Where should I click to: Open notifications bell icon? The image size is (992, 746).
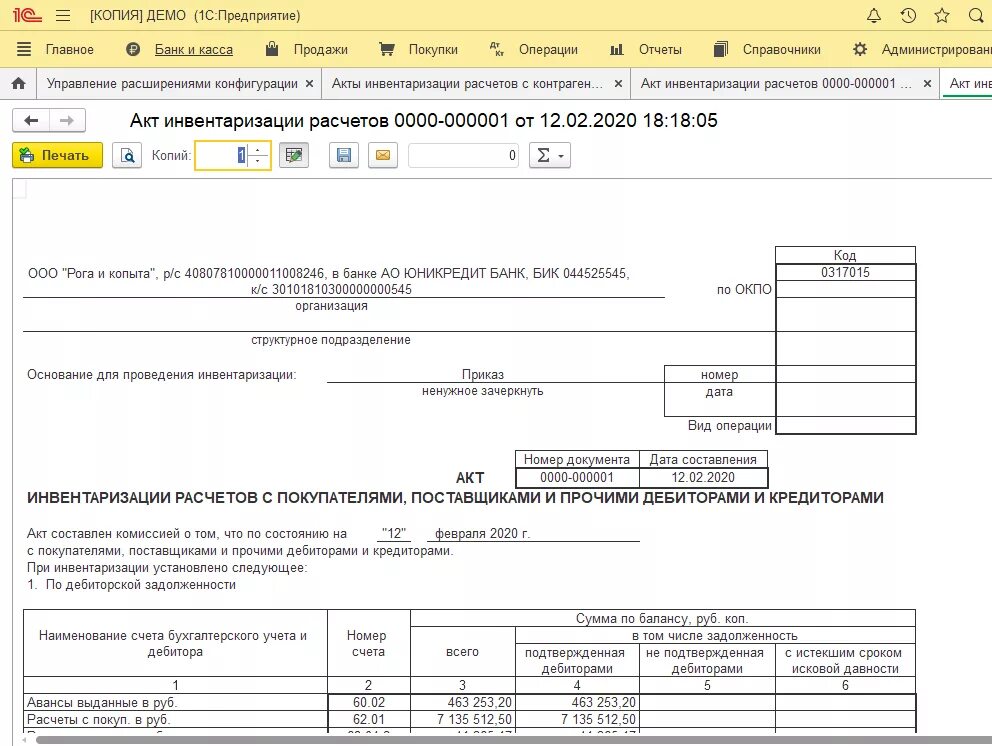click(x=874, y=15)
